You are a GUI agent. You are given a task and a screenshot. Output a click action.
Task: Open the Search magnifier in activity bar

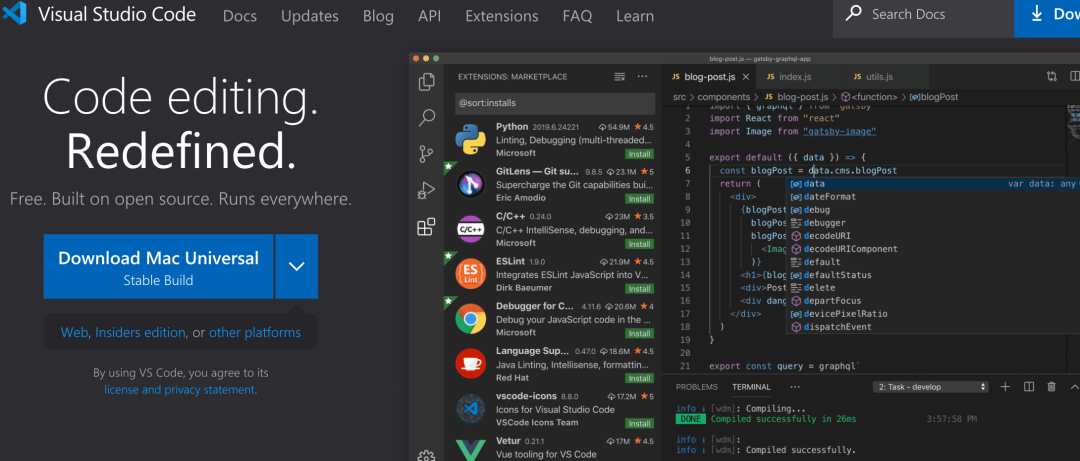point(426,117)
